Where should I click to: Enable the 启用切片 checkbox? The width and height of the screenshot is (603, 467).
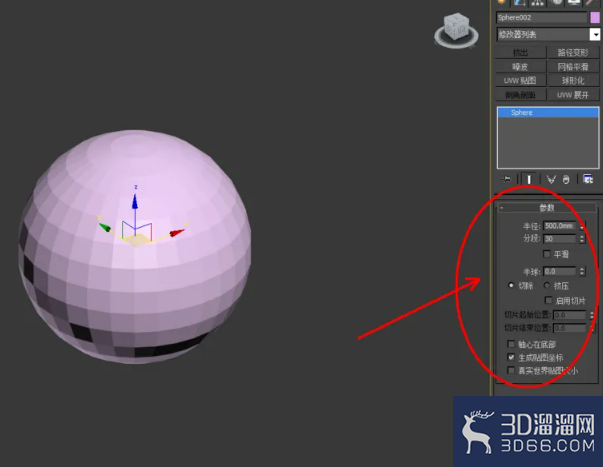(549, 300)
